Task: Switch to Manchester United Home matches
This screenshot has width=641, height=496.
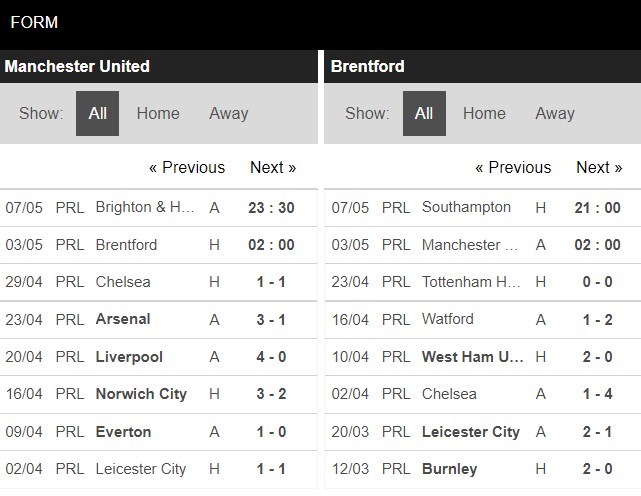Action: coord(158,113)
